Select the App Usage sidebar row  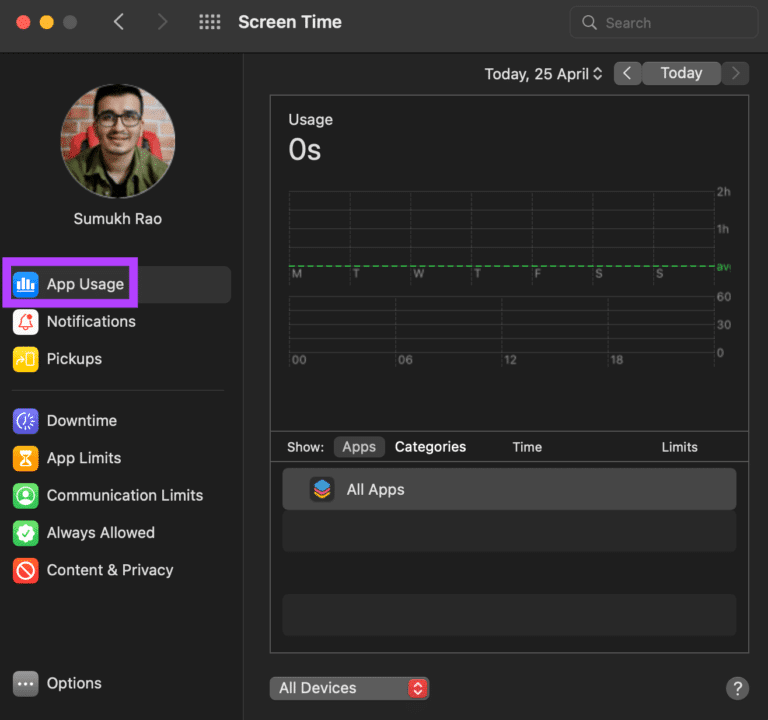point(120,284)
